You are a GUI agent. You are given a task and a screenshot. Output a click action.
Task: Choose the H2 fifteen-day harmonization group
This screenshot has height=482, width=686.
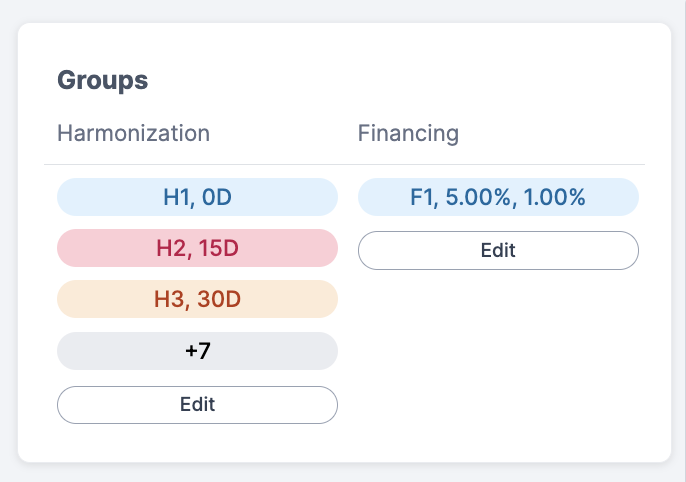(x=197, y=248)
